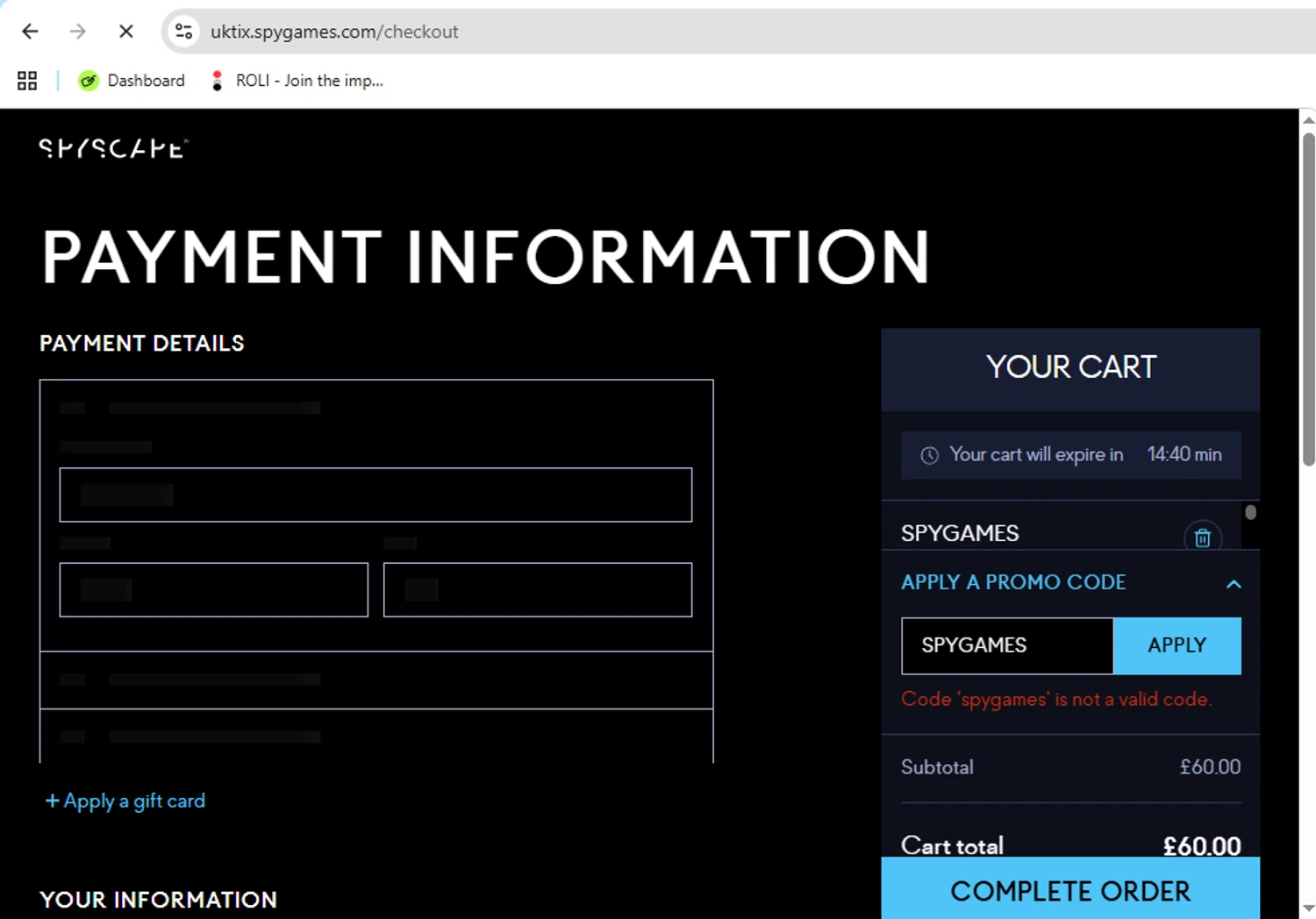1316x919 pixels.
Task: Select the second payment method row
Action: pos(376,680)
